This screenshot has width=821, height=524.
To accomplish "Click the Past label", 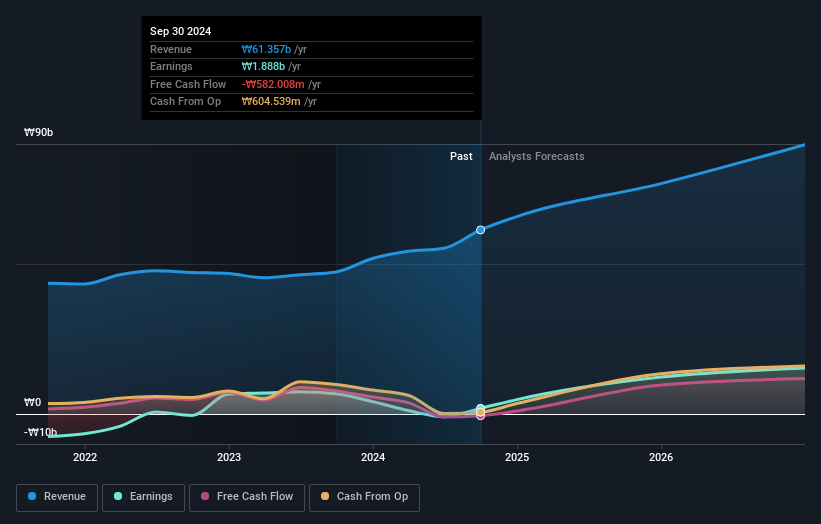I will [x=461, y=156].
